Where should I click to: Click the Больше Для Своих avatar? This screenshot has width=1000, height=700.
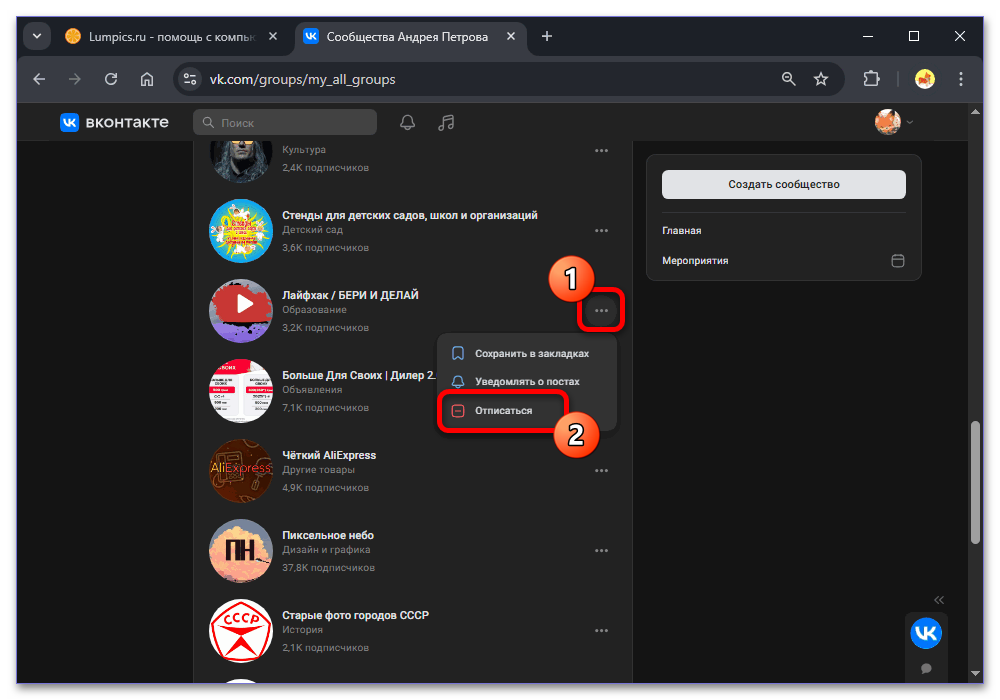pos(241,391)
